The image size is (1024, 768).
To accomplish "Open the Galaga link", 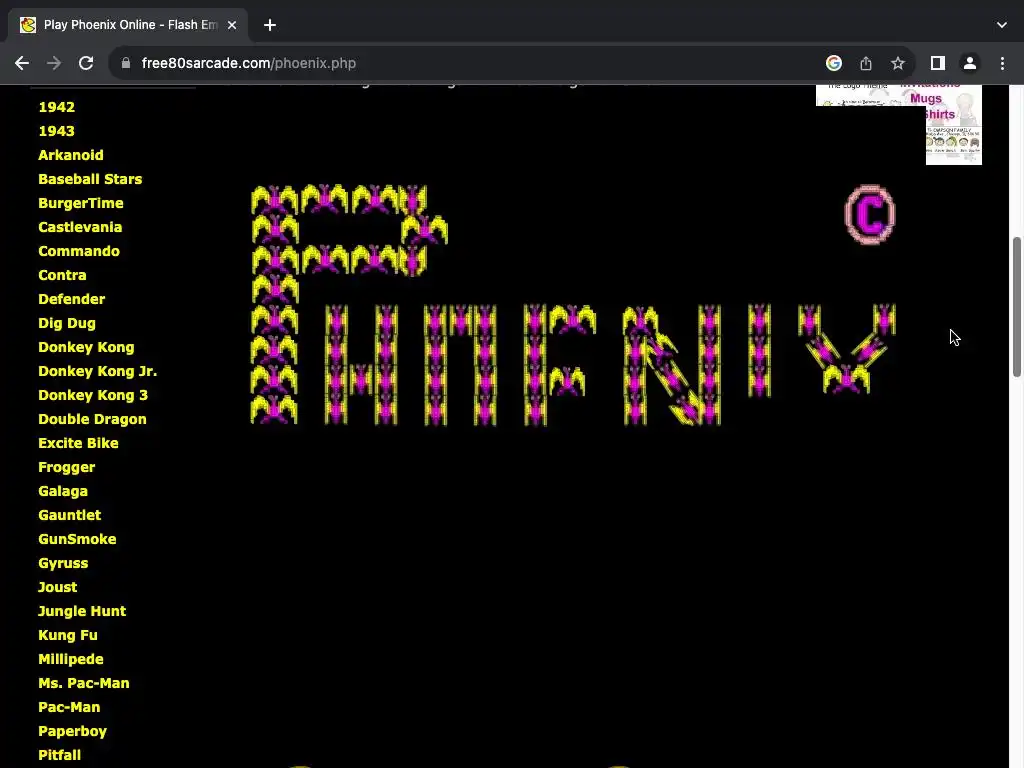I will [x=63, y=491].
